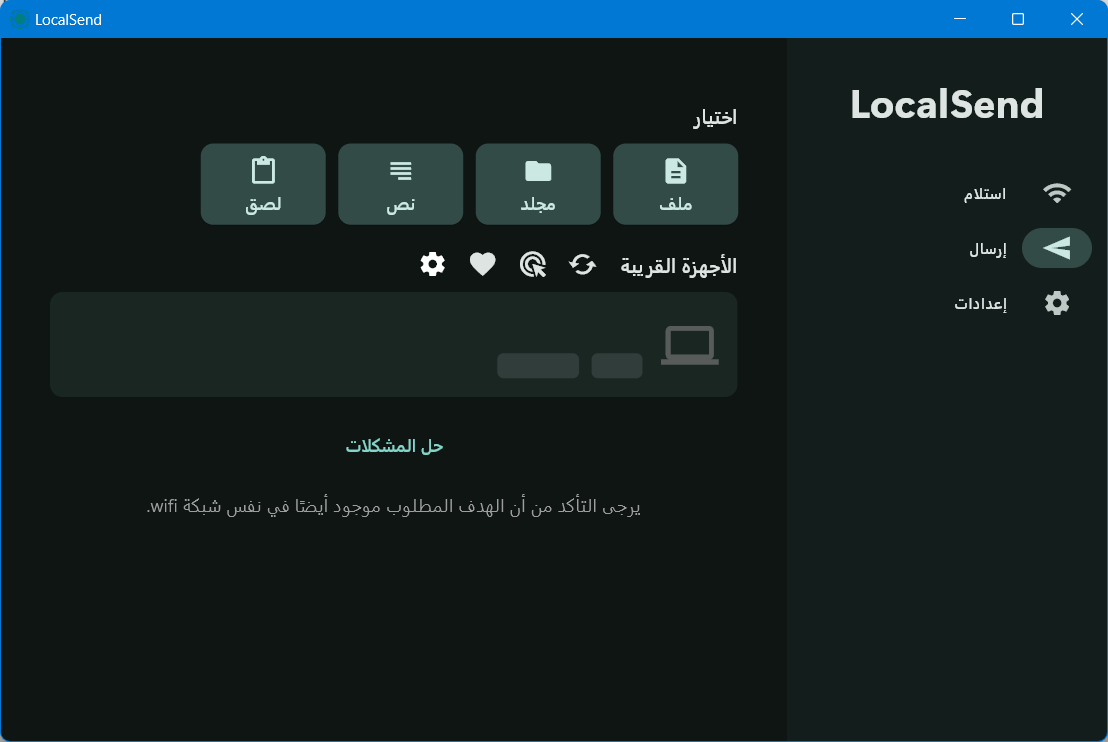Open the troubleshoot link حل المشكلات
This screenshot has width=1108, height=742.
click(x=394, y=446)
